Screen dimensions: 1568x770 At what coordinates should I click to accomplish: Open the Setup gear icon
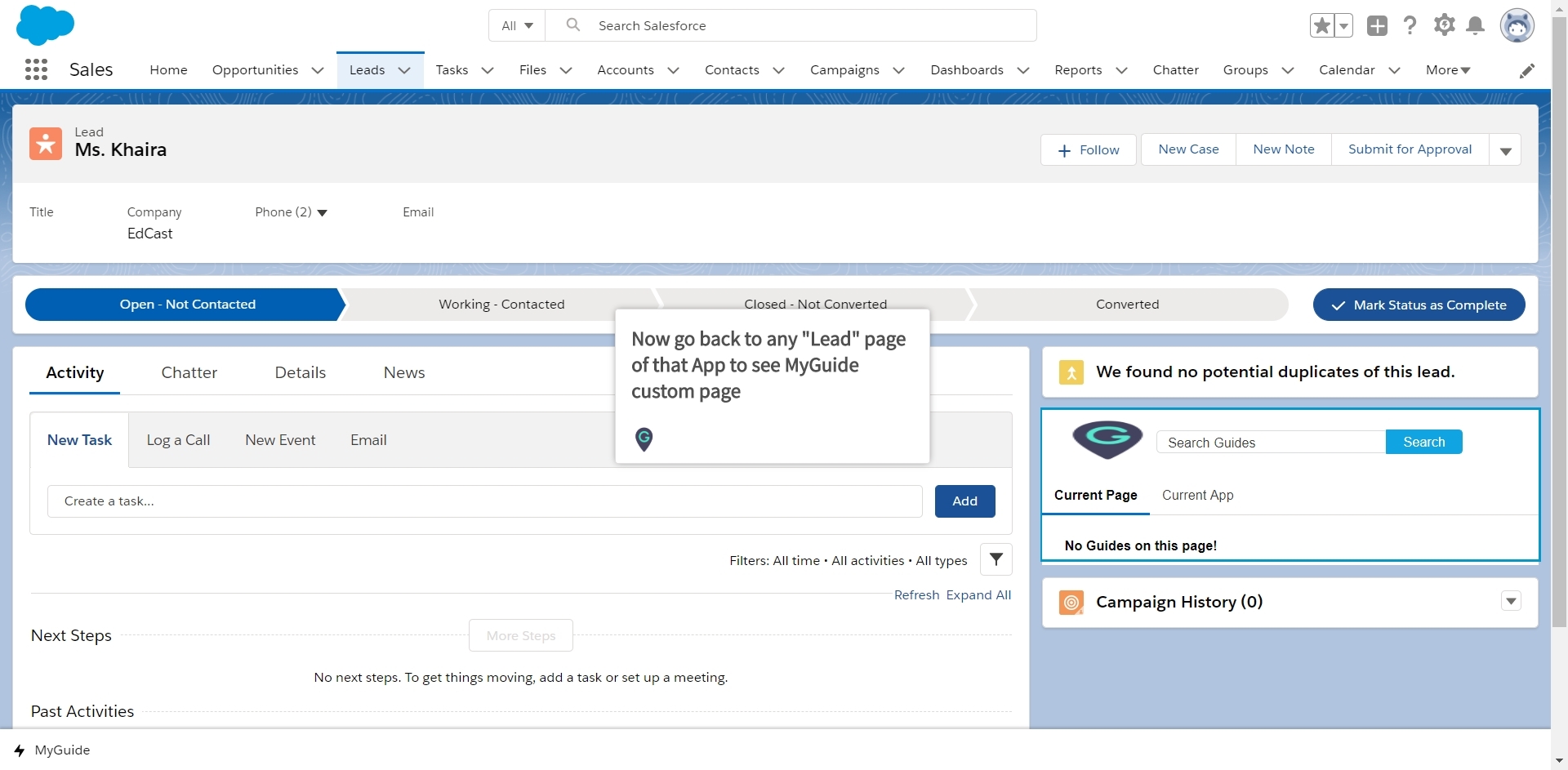(x=1444, y=24)
